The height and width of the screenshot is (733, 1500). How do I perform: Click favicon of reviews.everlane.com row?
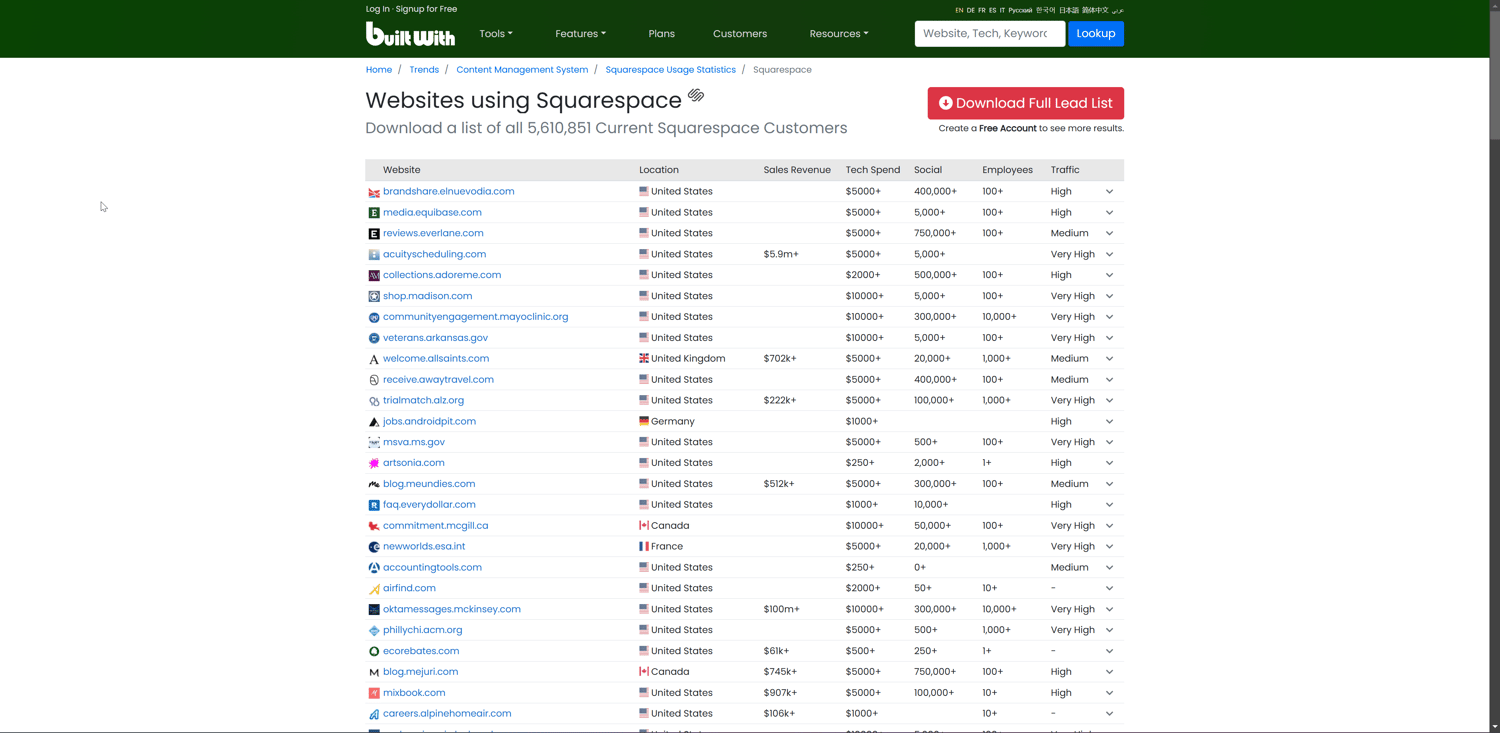click(x=374, y=234)
